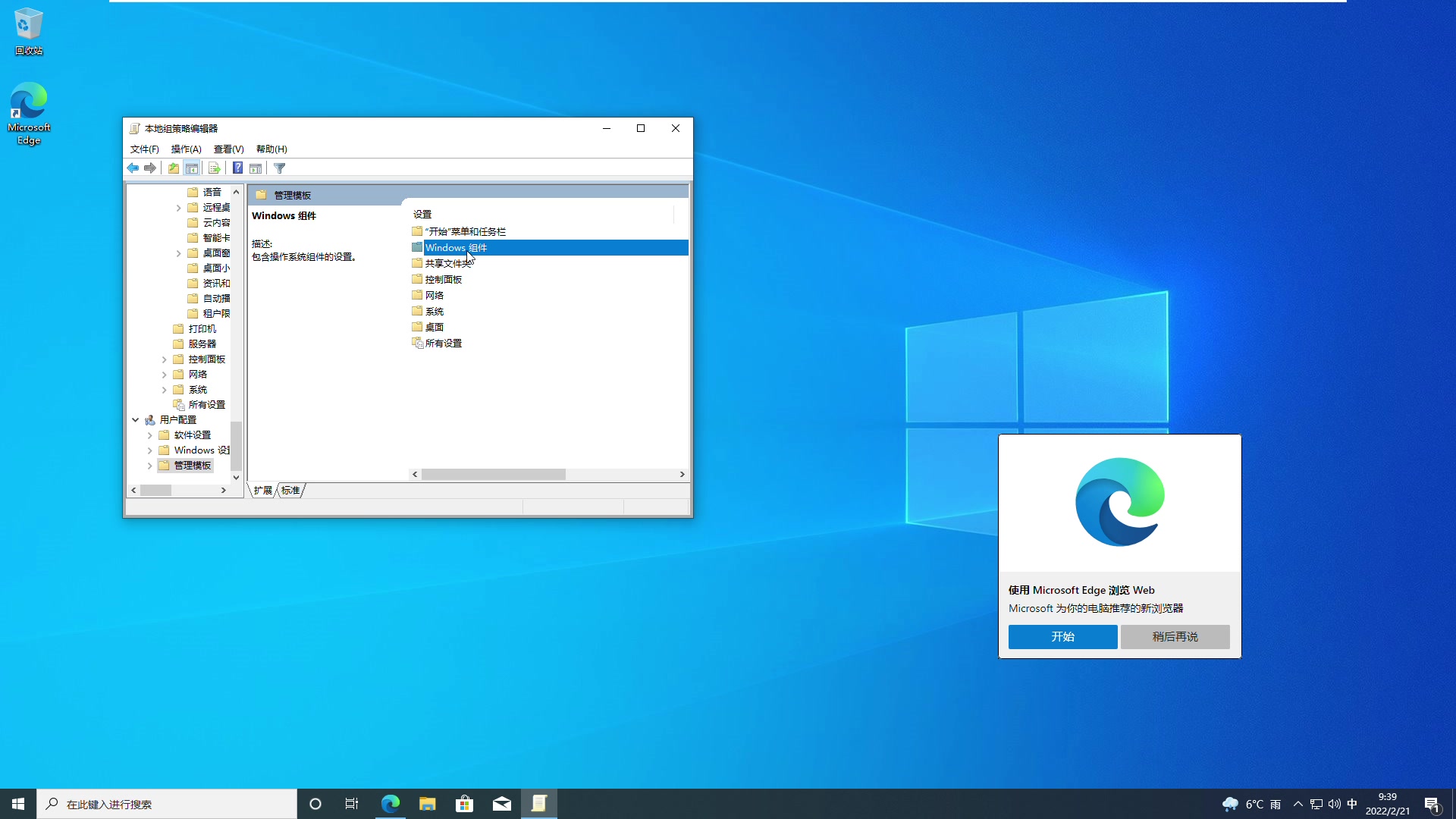
Task: Click the Filter funnel toolbar icon
Action: [x=280, y=168]
